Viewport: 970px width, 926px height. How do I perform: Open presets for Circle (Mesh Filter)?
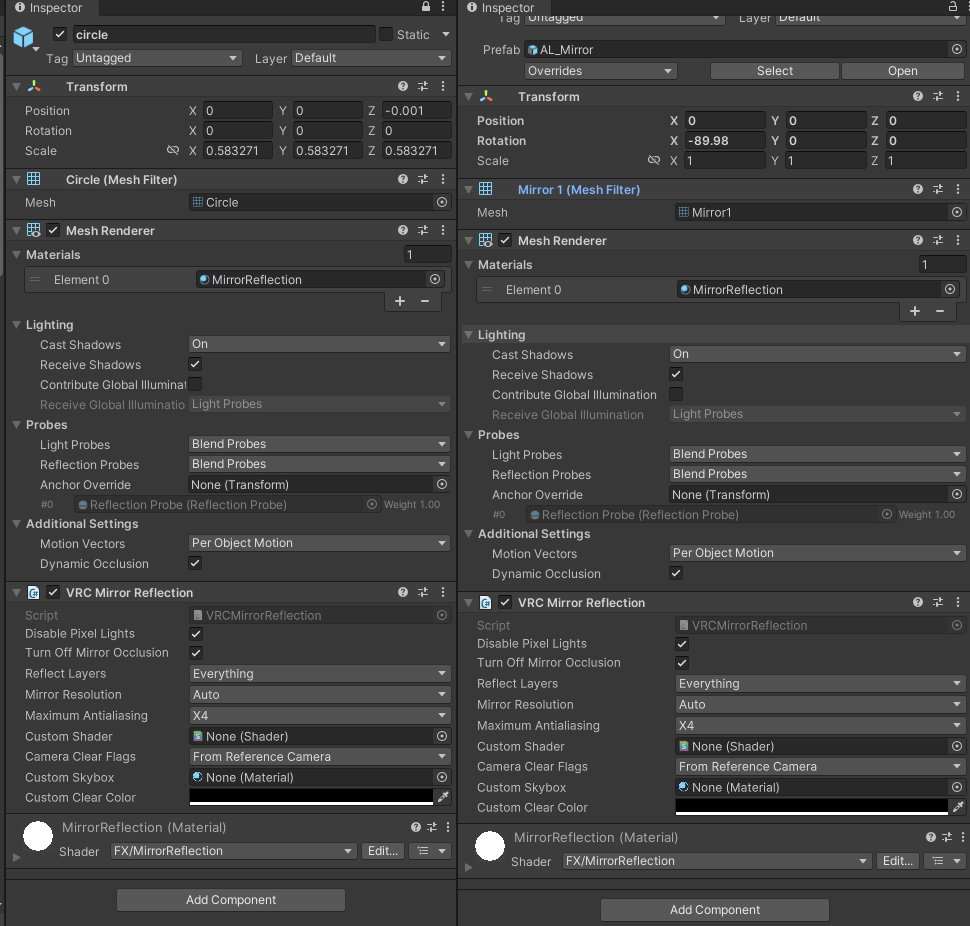coord(423,179)
